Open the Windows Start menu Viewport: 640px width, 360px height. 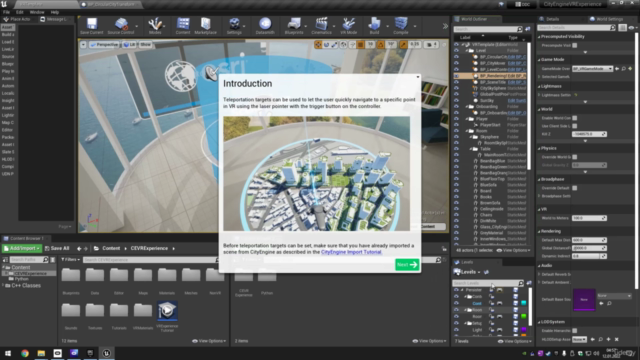click(x=8, y=353)
